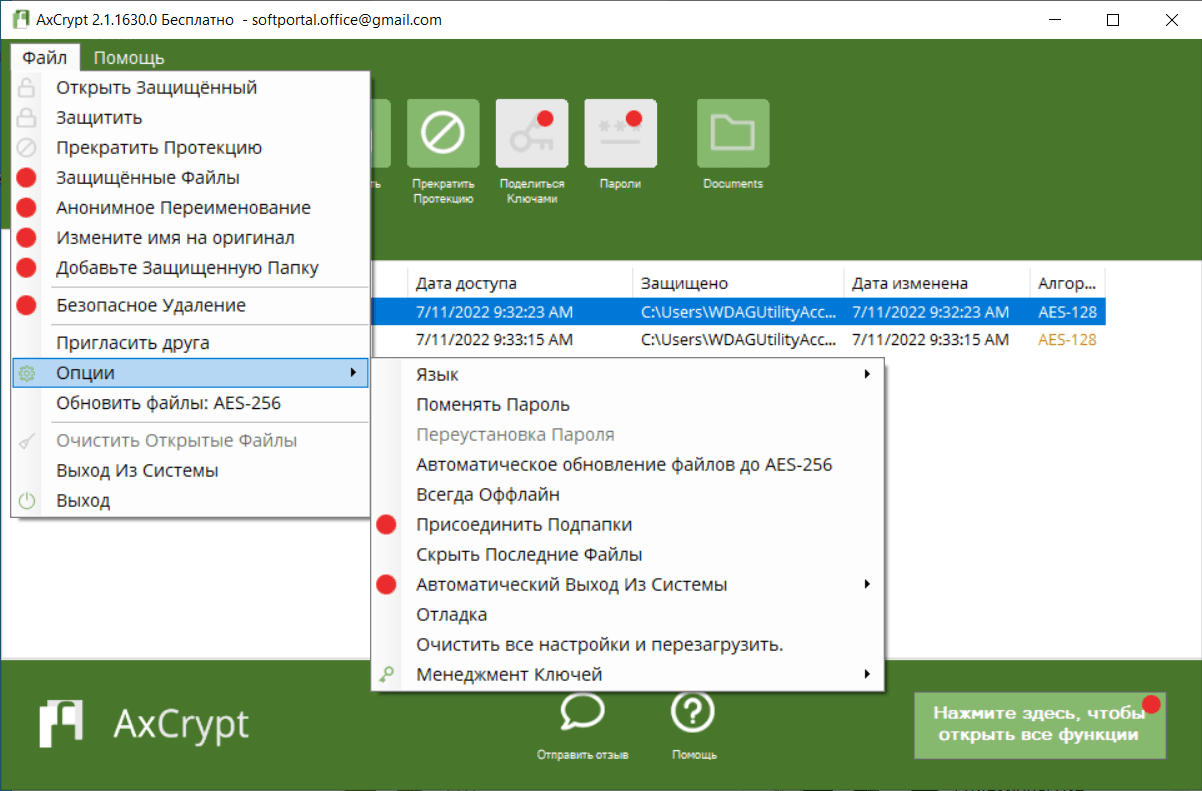Viewport: 1202px width, 791px height.
Task: Click the Помощь question mark icon
Action: pos(694,713)
